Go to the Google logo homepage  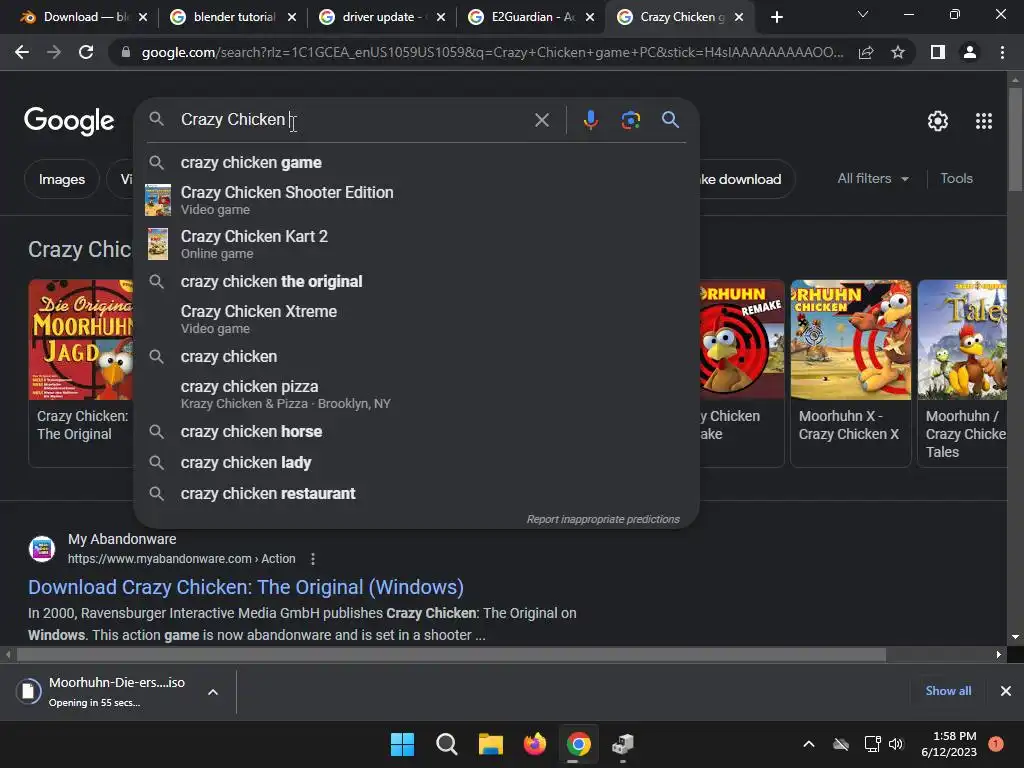click(x=69, y=121)
